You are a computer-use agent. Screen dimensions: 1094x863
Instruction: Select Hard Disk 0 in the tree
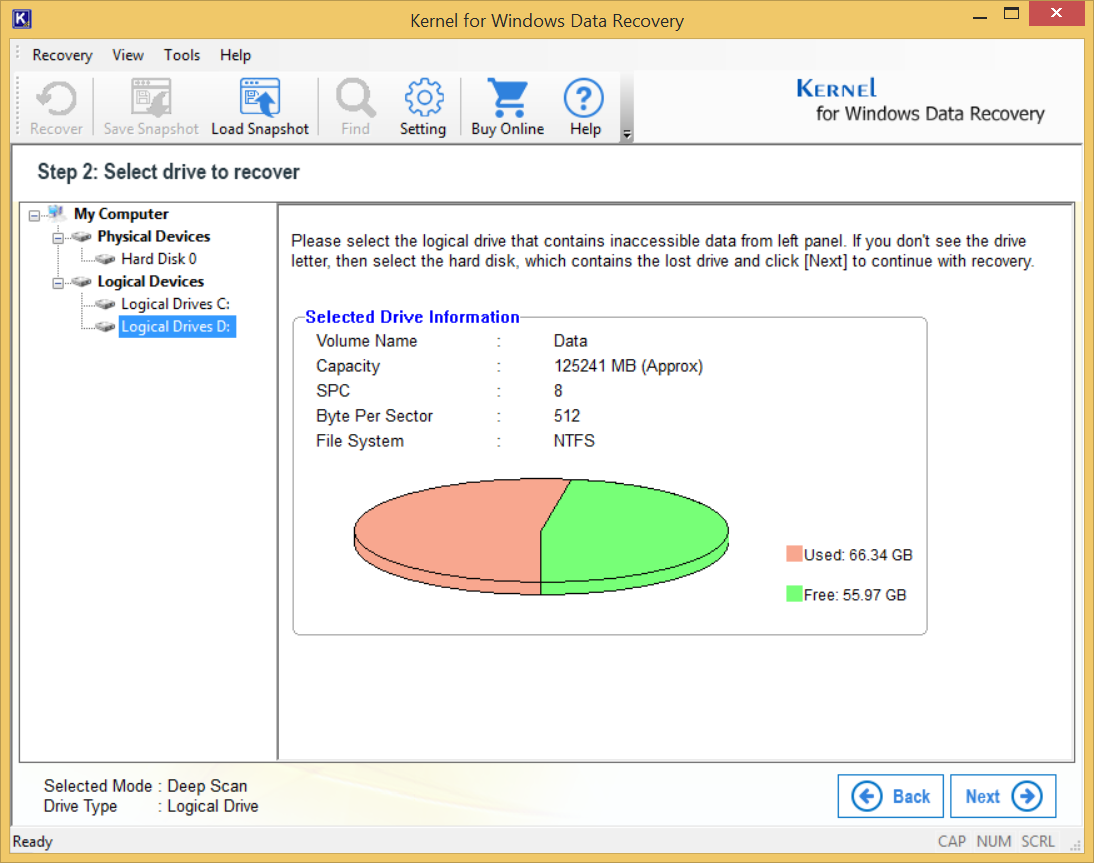pyautogui.click(x=158, y=259)
